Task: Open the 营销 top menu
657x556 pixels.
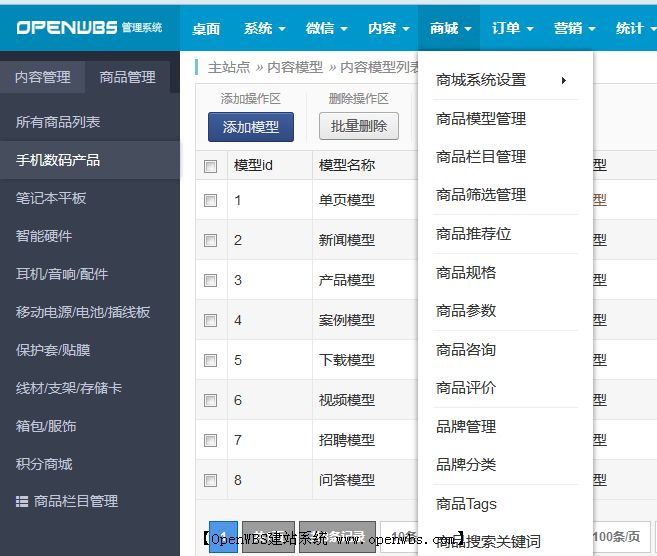Action: 574,28
